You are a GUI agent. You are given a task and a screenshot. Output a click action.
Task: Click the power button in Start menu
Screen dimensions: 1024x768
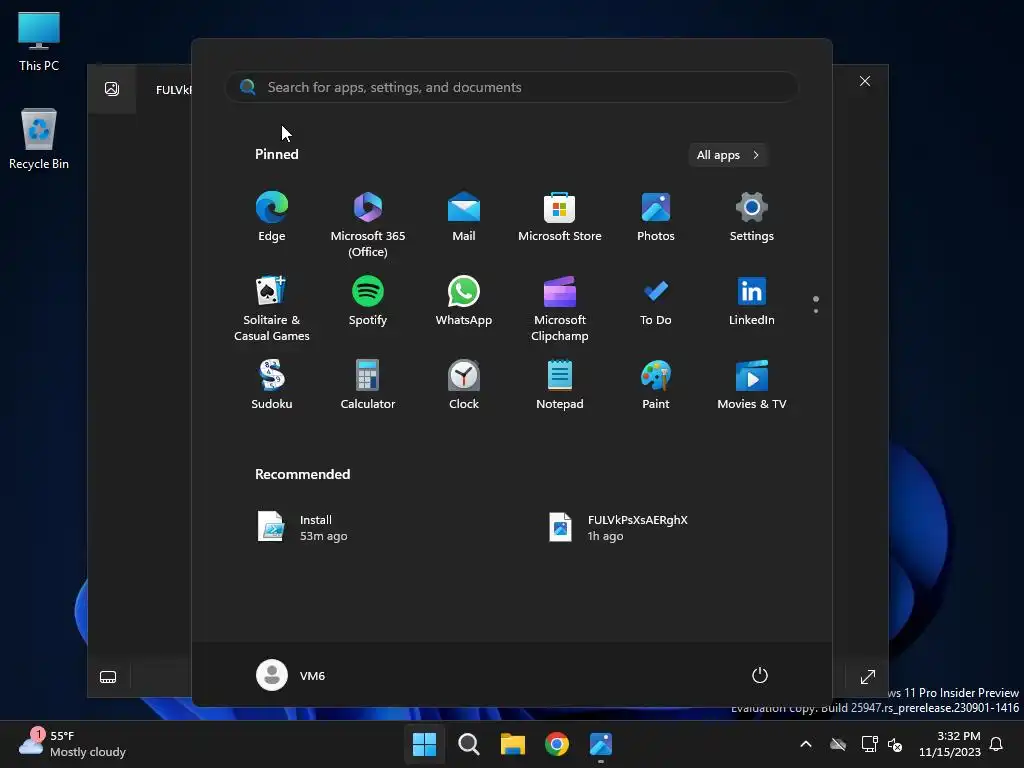point(760,675)
